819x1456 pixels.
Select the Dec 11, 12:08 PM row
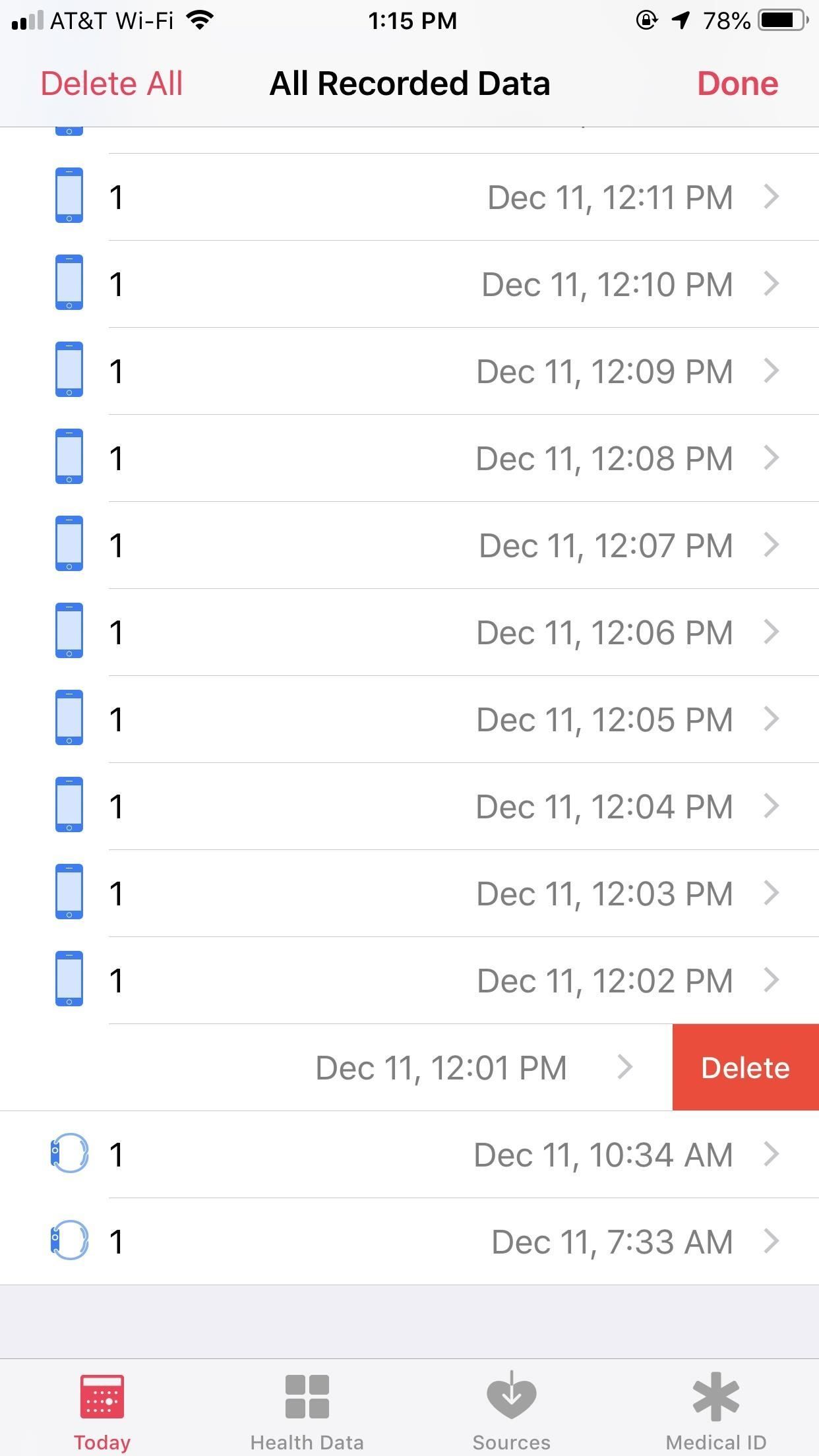(422, 458)
